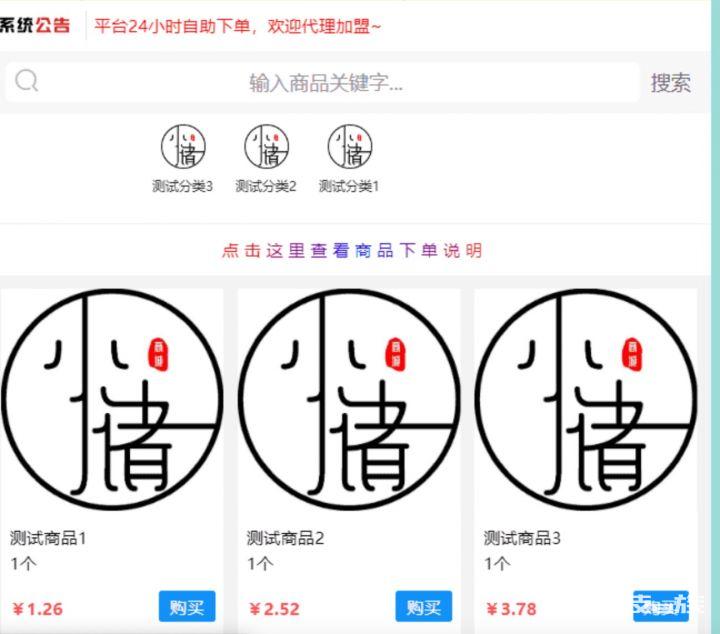Open the order instructions rainbow text link
The height and width of the screenshot is (634, 720).
(x=352, y=251)
